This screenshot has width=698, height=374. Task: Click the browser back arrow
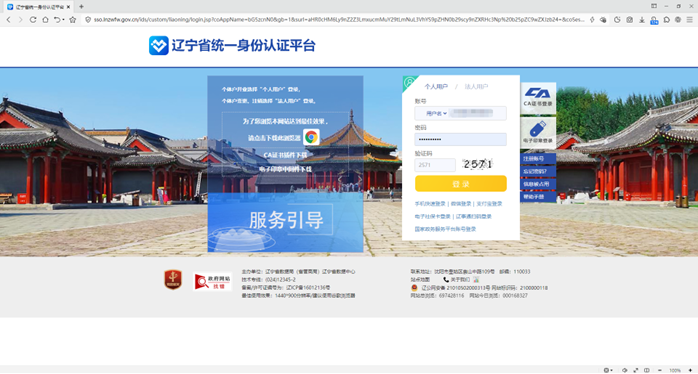8,20
